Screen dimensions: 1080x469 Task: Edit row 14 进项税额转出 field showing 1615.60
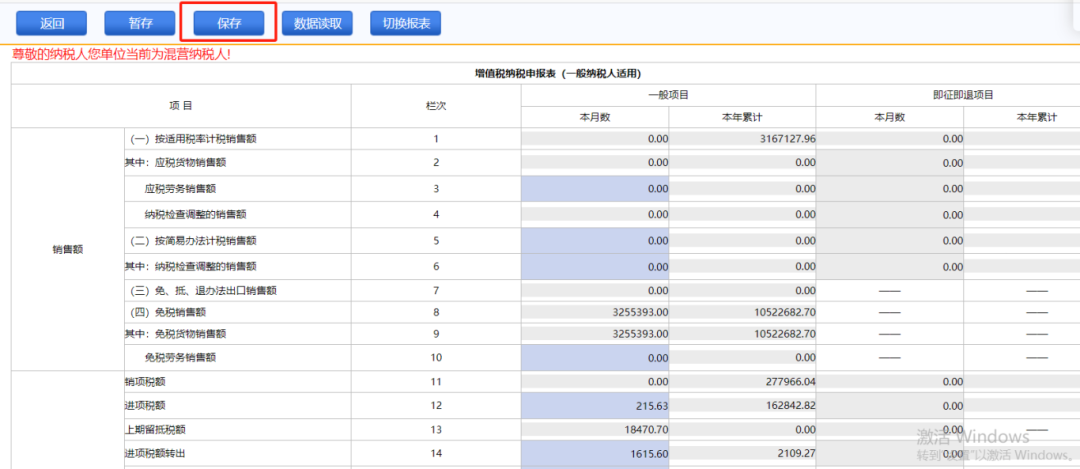pos(595,454)
